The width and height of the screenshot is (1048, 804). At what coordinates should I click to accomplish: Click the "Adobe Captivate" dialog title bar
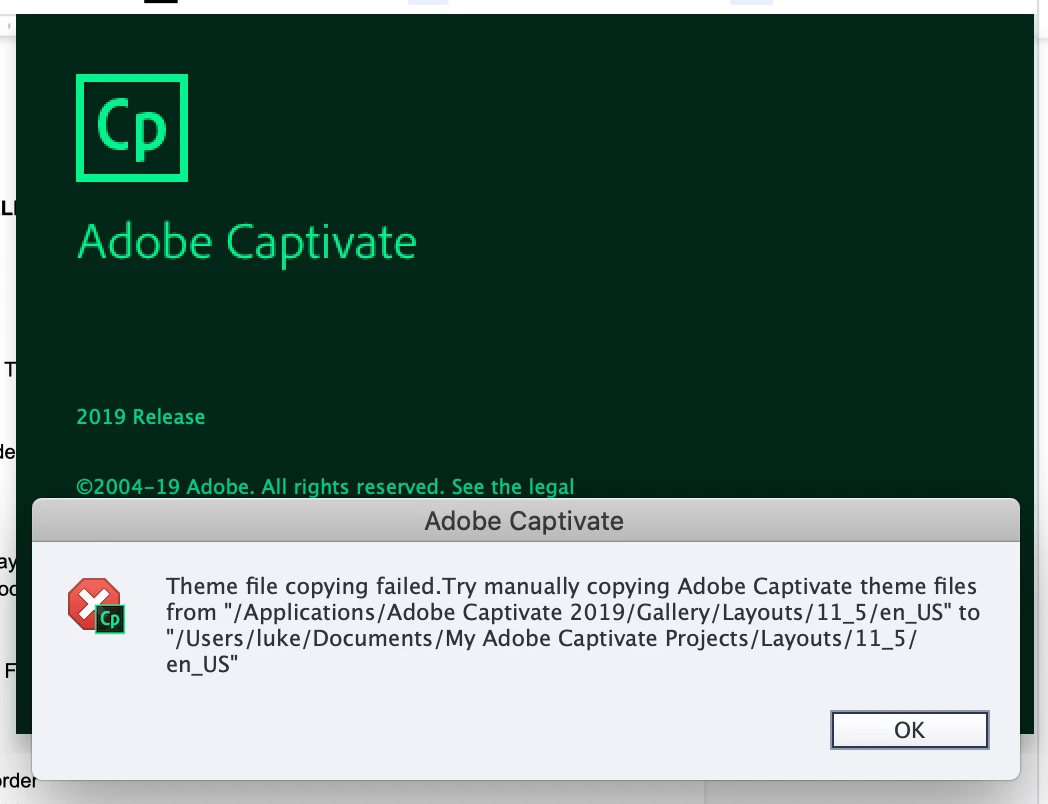click(x=525, y=521)
